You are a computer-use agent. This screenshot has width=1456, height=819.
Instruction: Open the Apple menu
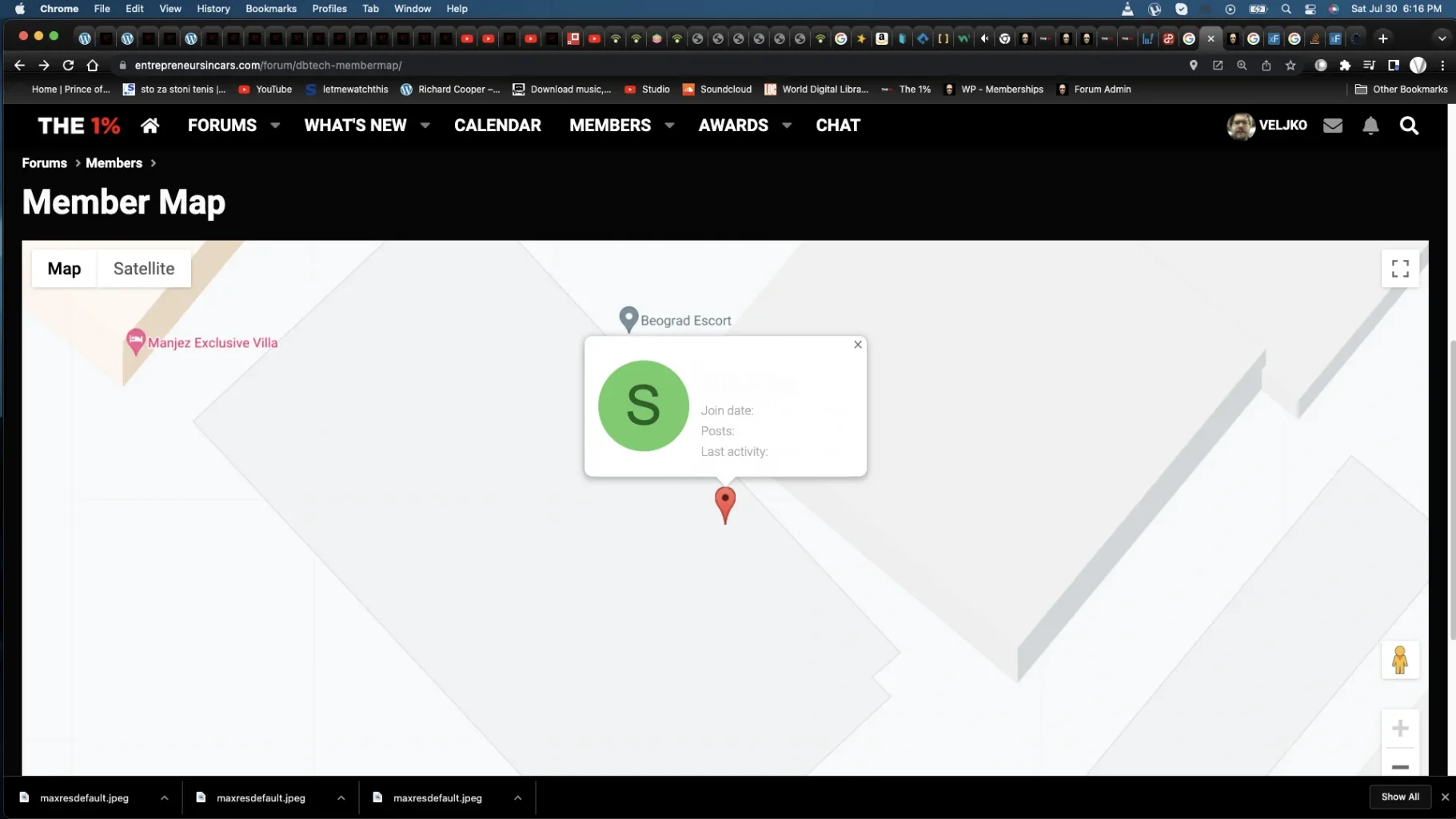pos(20,9)
